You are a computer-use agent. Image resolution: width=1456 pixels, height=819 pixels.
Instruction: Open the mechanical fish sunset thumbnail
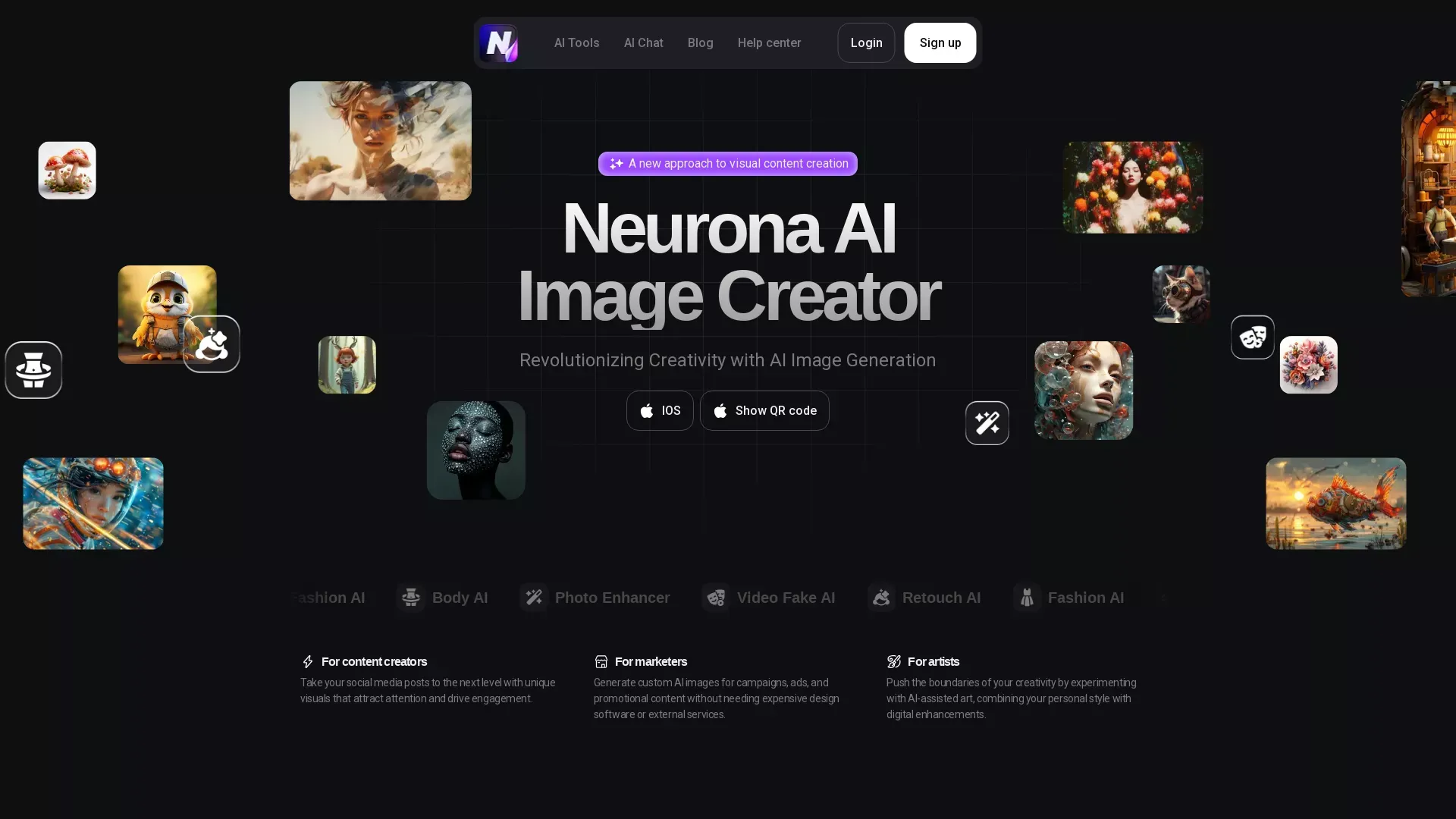[1335, 504]
